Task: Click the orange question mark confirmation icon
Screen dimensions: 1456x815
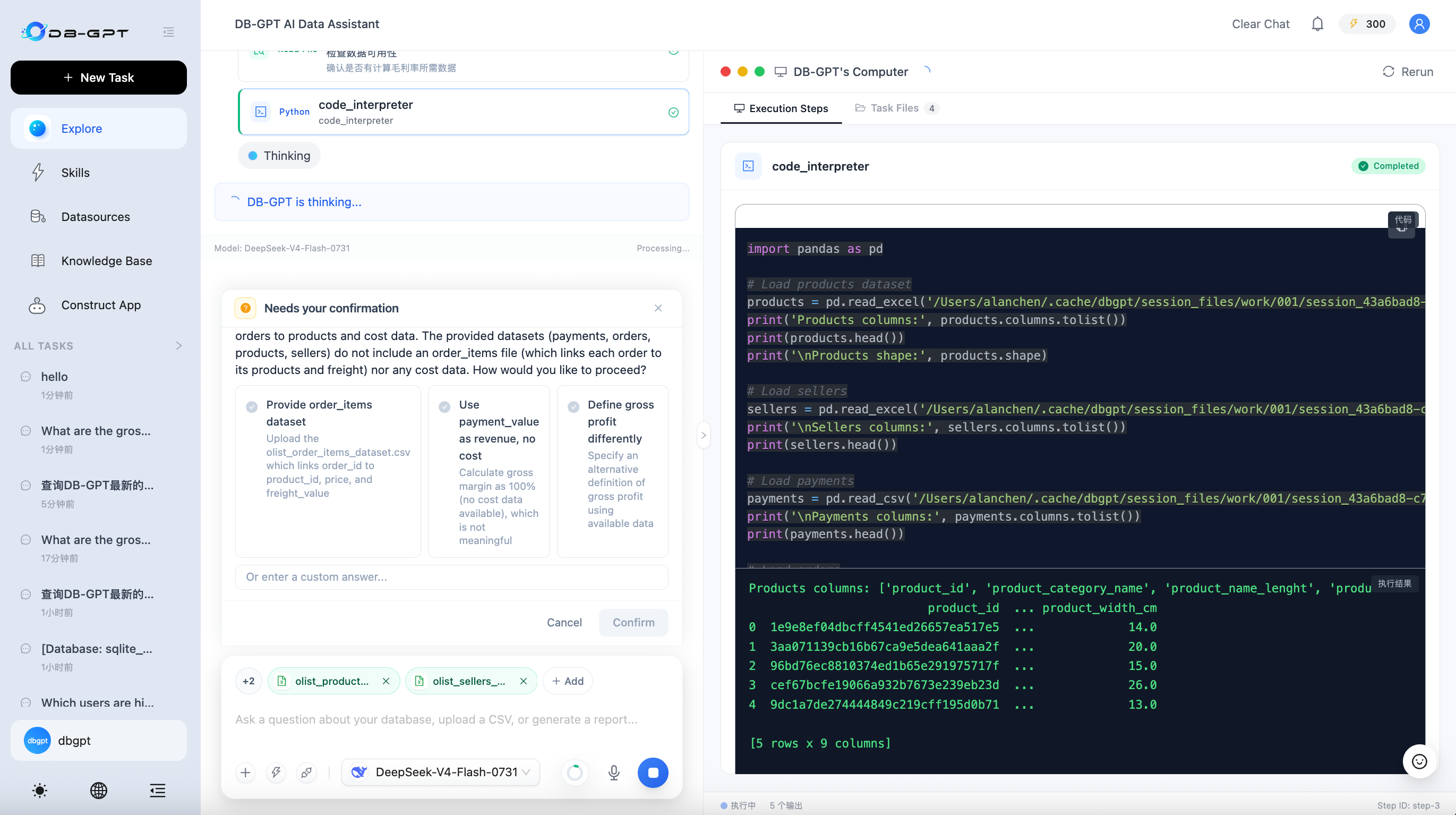Action: [245, 308]
